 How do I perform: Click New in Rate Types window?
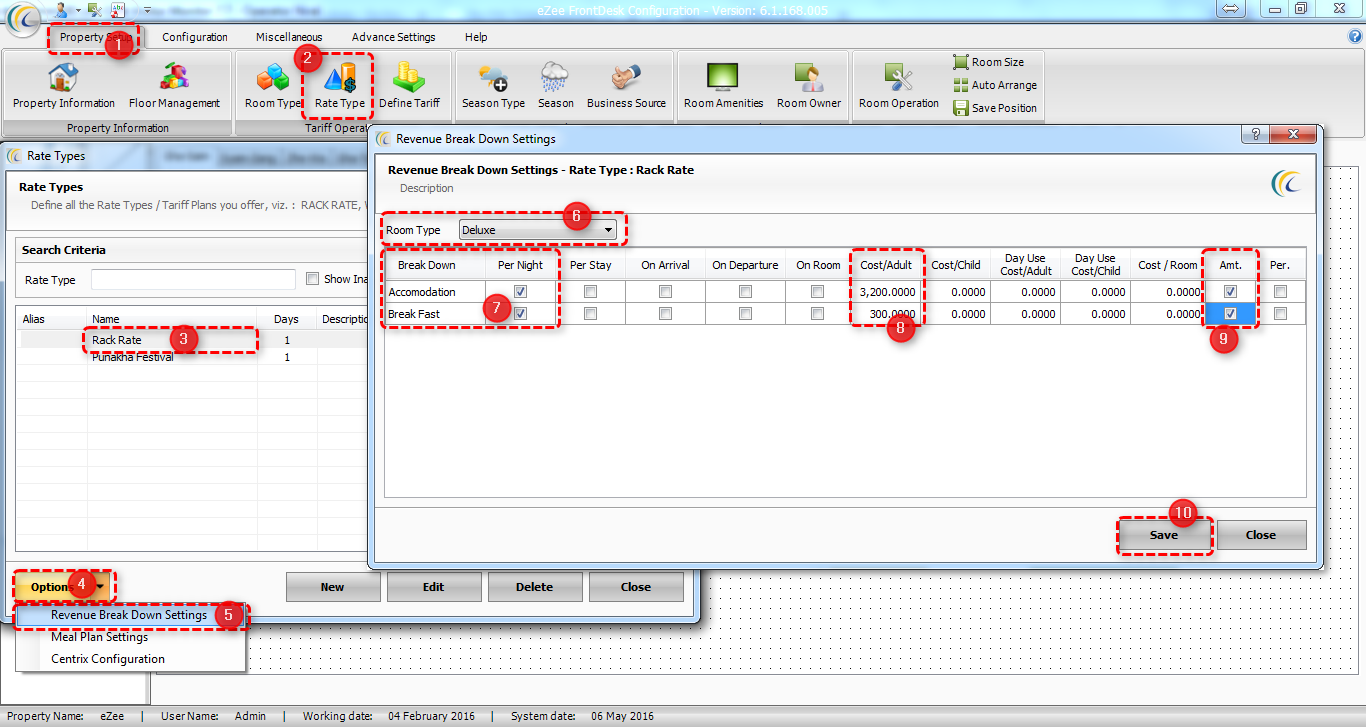(x=333, y=587)
